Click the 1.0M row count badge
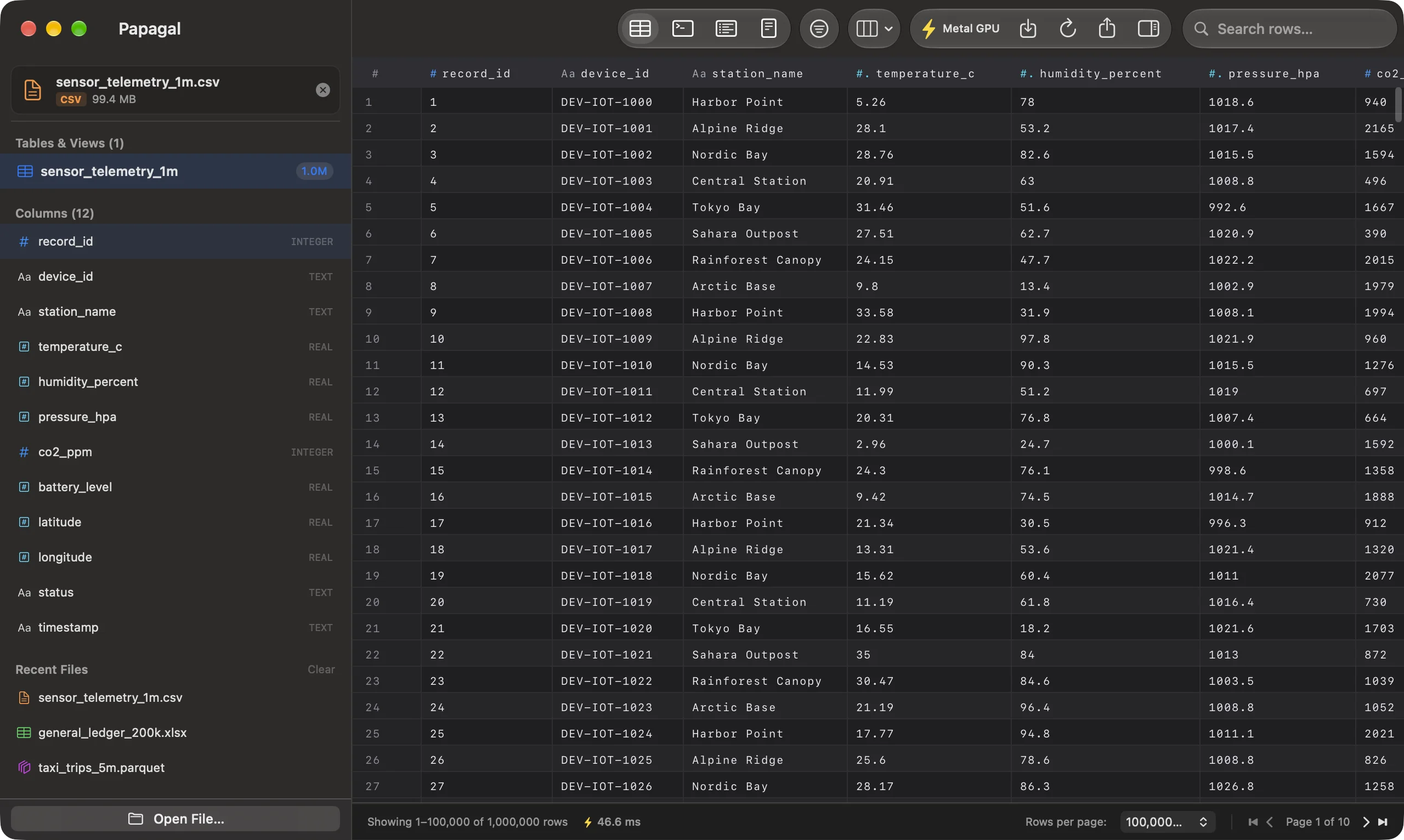Viewport: 1404px width, 840px height. (x=314, y=171)
